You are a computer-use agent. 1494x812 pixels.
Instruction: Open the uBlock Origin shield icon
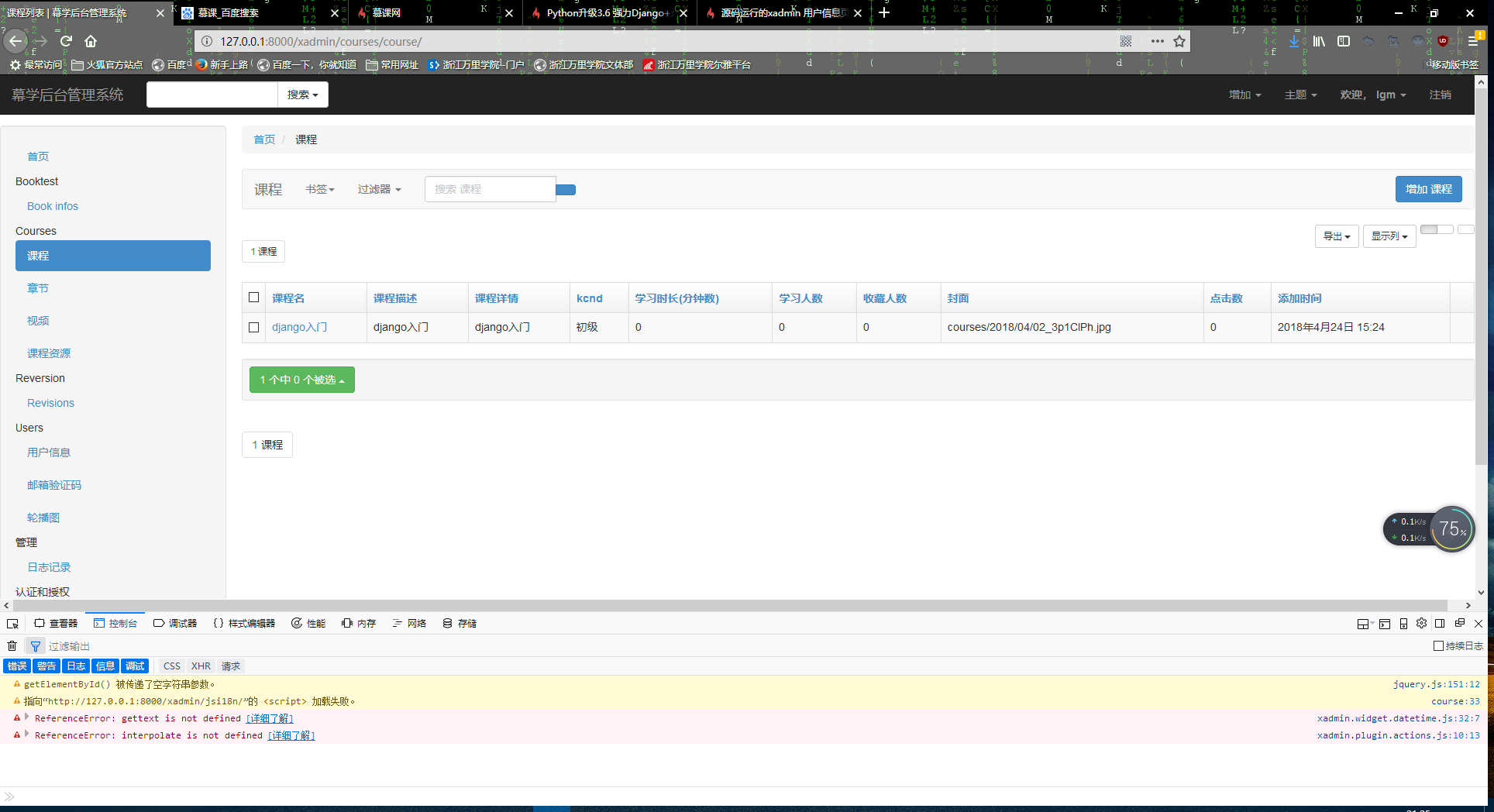(x=1442, y=41)
